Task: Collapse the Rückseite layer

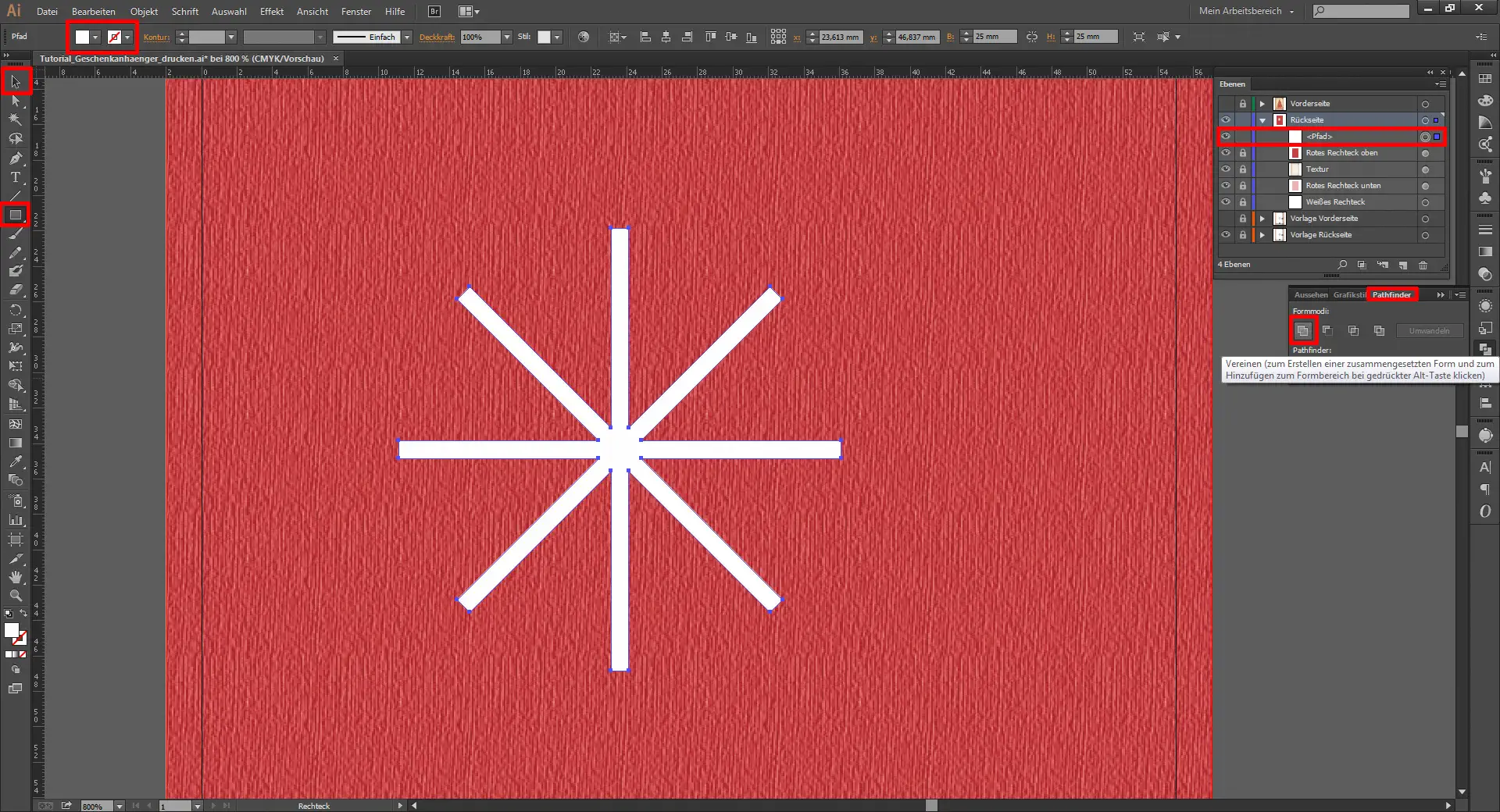Action: [x=1262, y=120]
